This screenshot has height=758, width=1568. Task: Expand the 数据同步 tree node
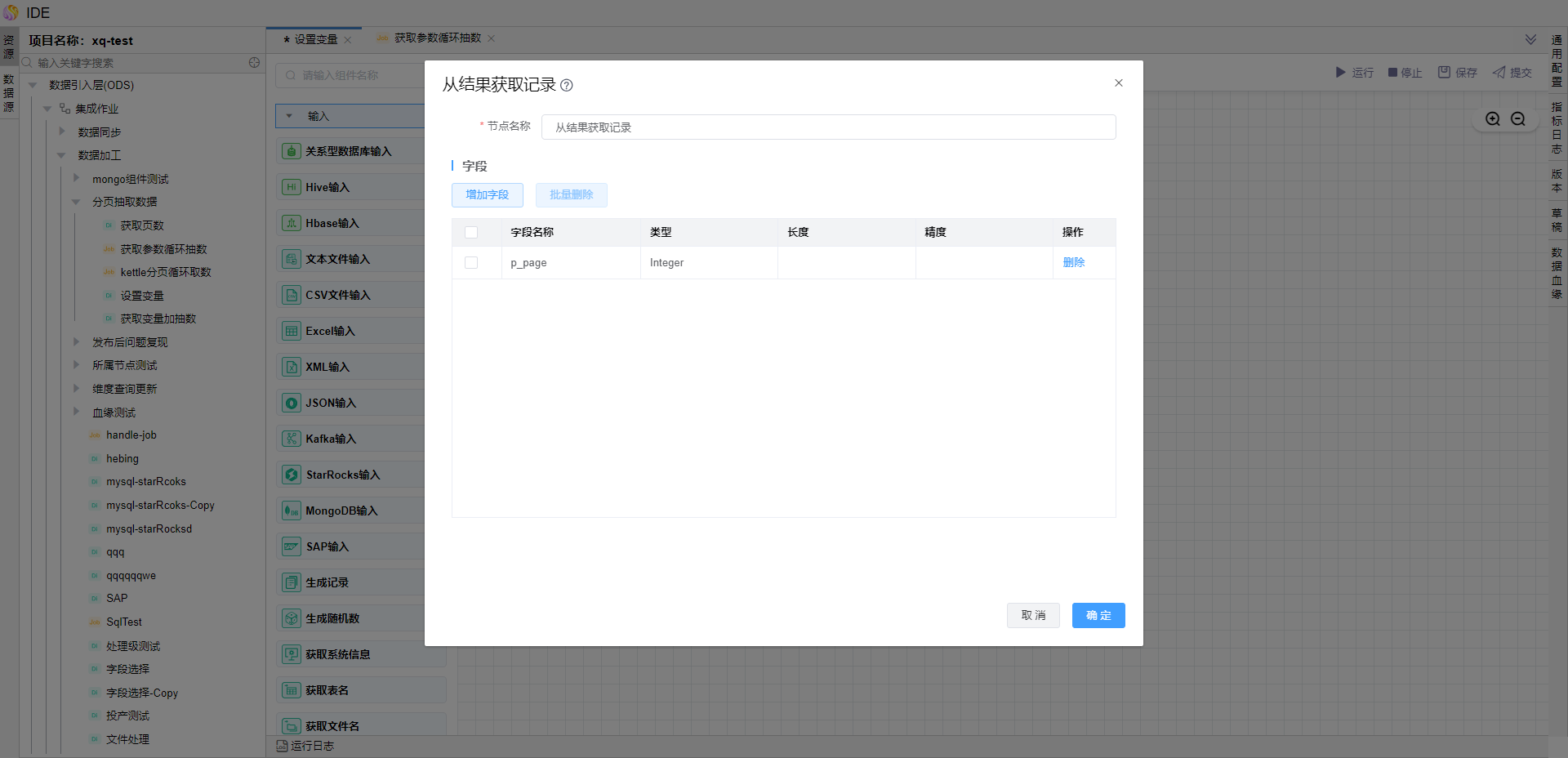[62, 132]
